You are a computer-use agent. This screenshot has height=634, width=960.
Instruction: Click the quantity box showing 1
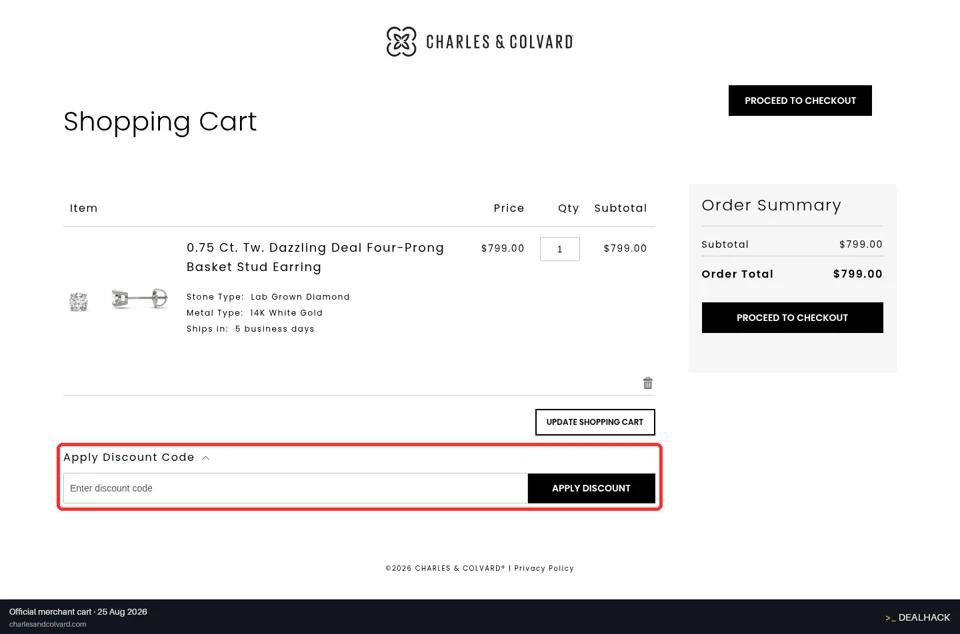point(560,249)
